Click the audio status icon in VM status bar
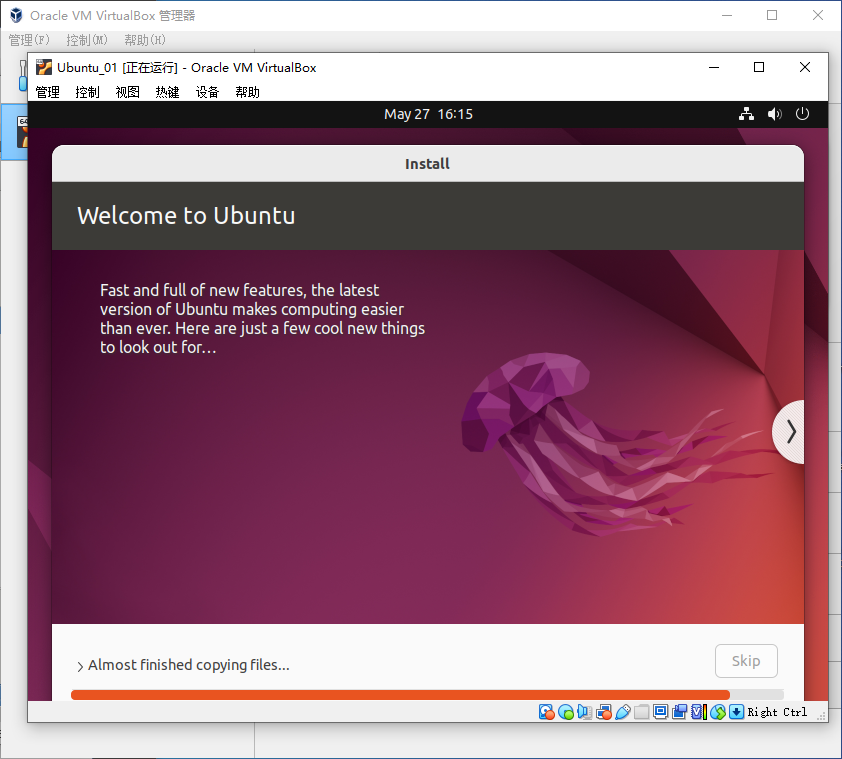The width and height of the screenshot is (842, 759). [584, 712]
